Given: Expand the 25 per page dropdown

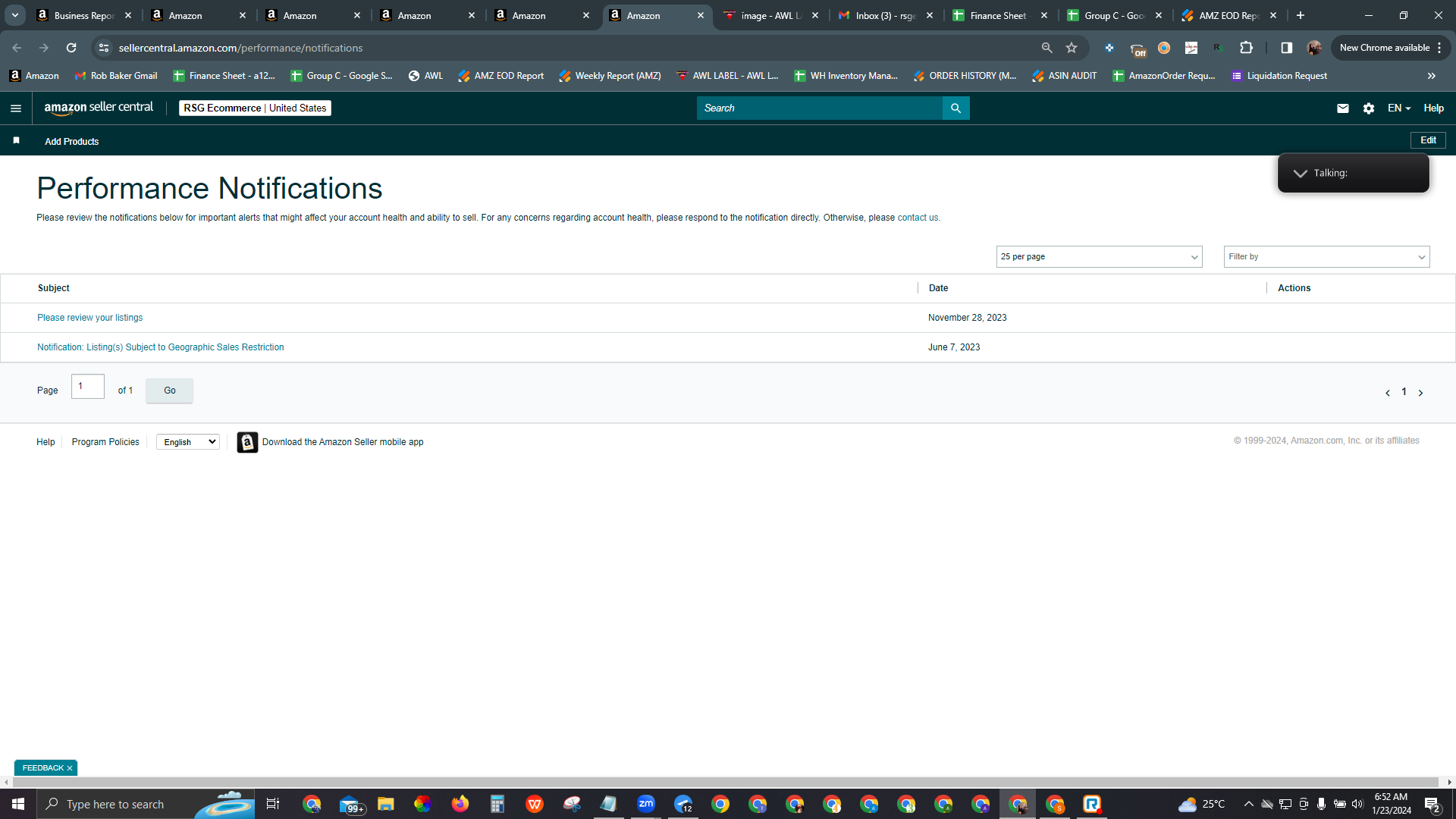Looking at the screenshot, I should pyautogui.click(x=1099, y=256).
